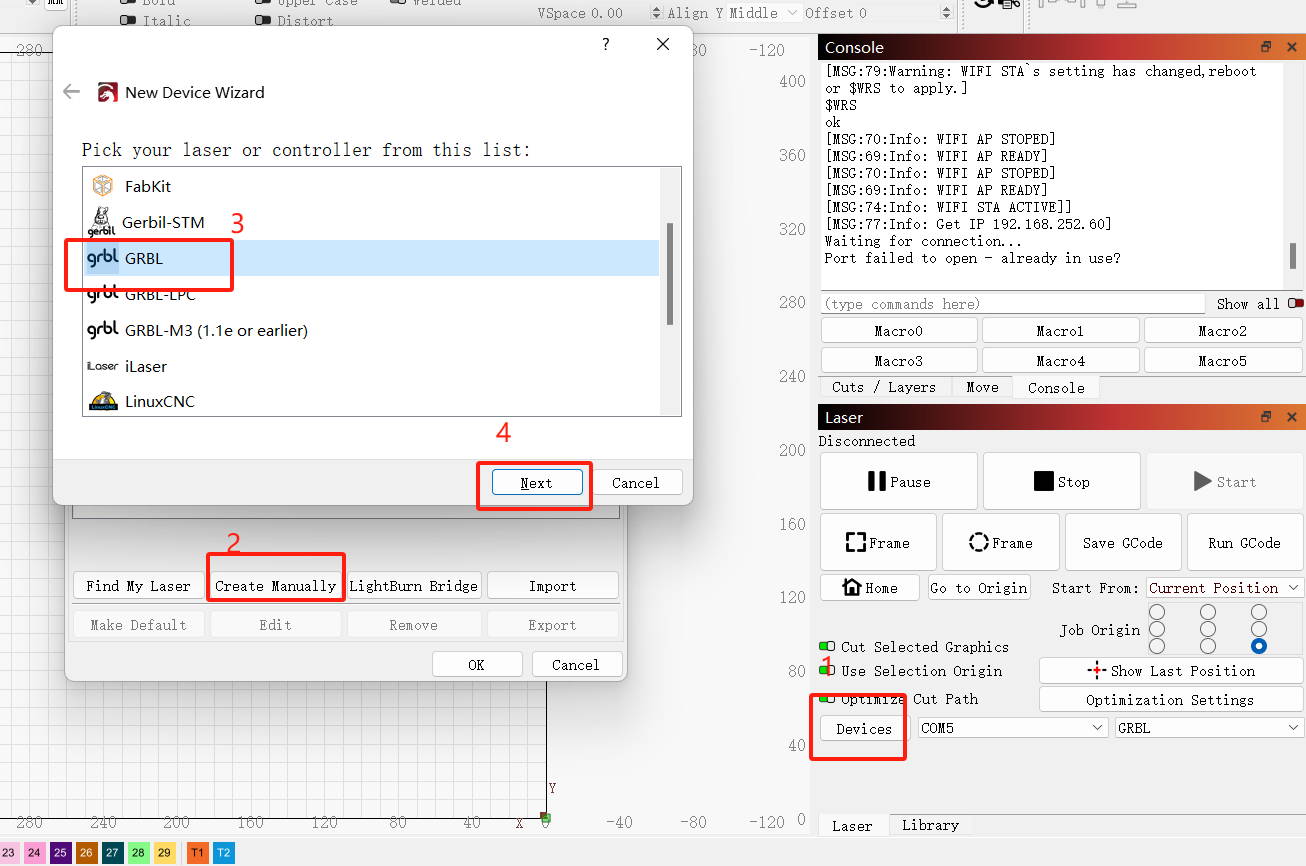The height and width of the screenshot is (866, 1306).
Task: Close the Console panel
Action: click(x=1291, y=47)
